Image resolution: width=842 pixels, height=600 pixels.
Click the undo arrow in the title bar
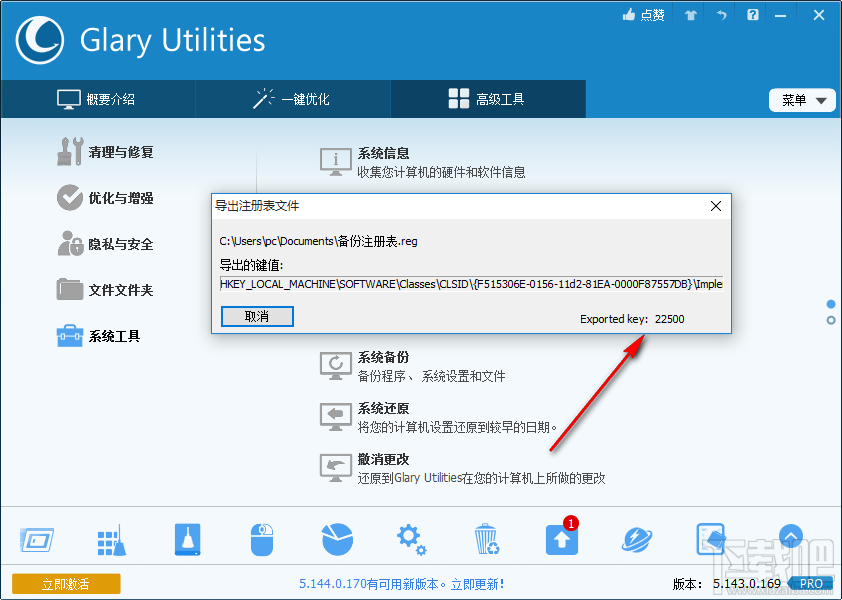click(721, 15)
